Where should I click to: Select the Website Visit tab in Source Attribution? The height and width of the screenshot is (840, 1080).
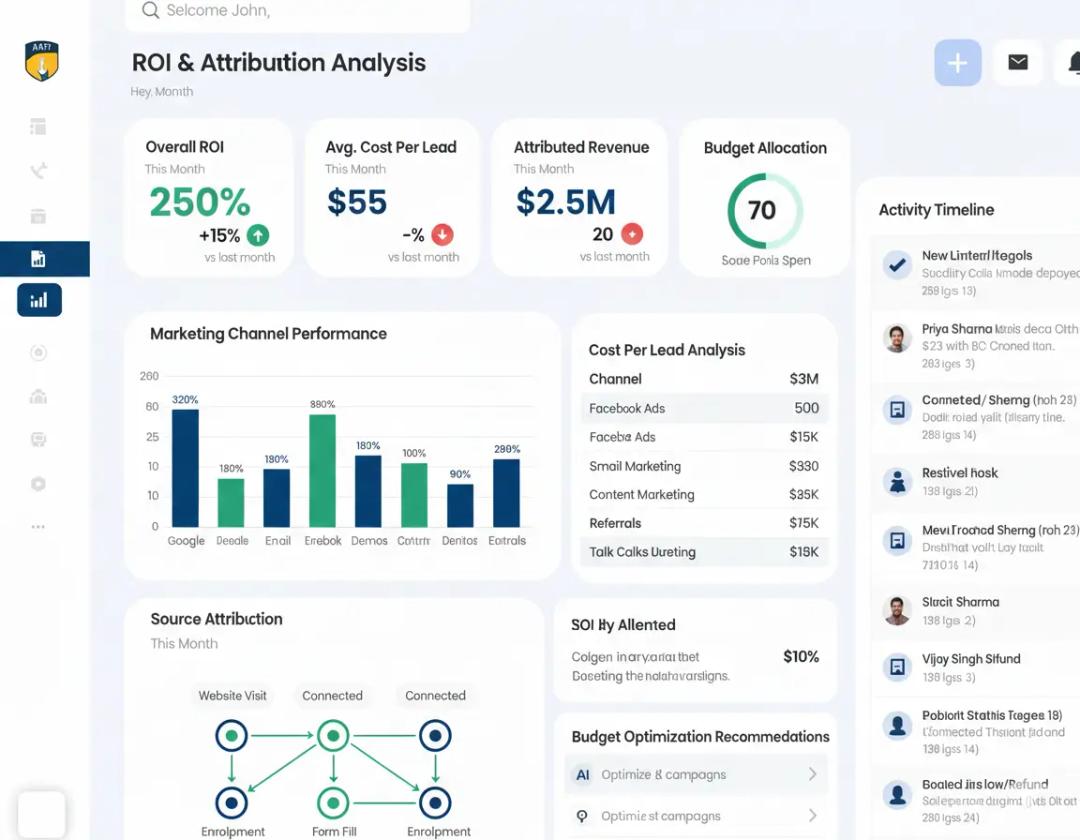tap(232, 695)
